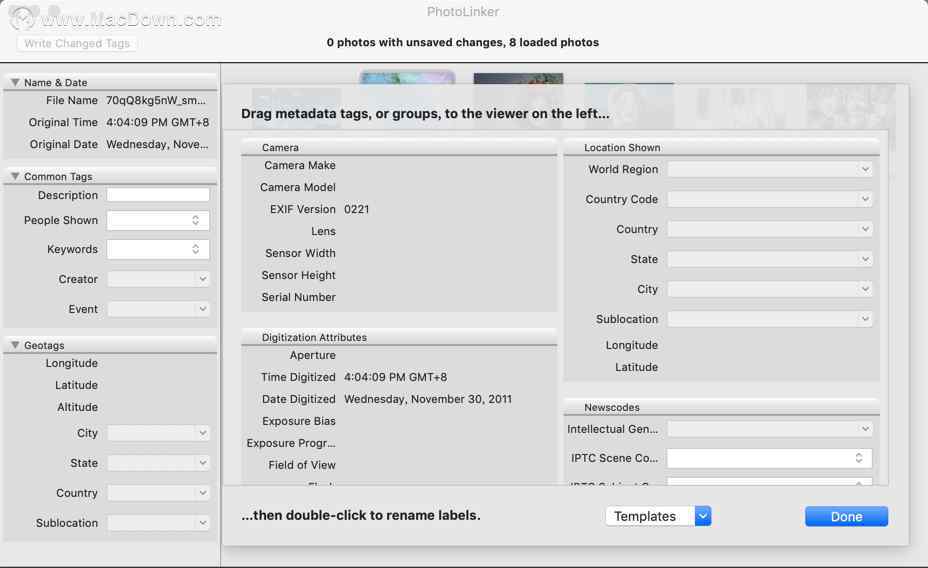Open the Location Shown State dropdown

pos(769,259)
